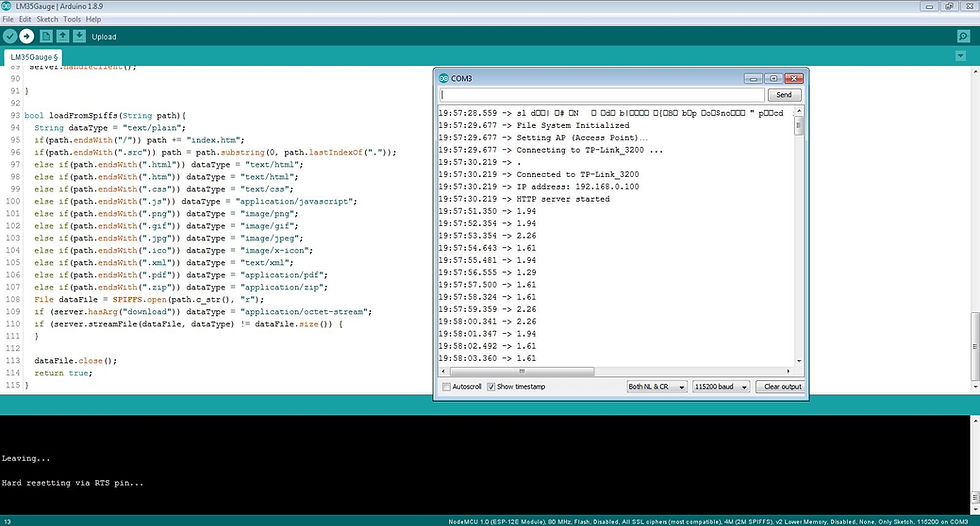Open the Edit menu
980x526 pixels.
[x=25, y=19]
